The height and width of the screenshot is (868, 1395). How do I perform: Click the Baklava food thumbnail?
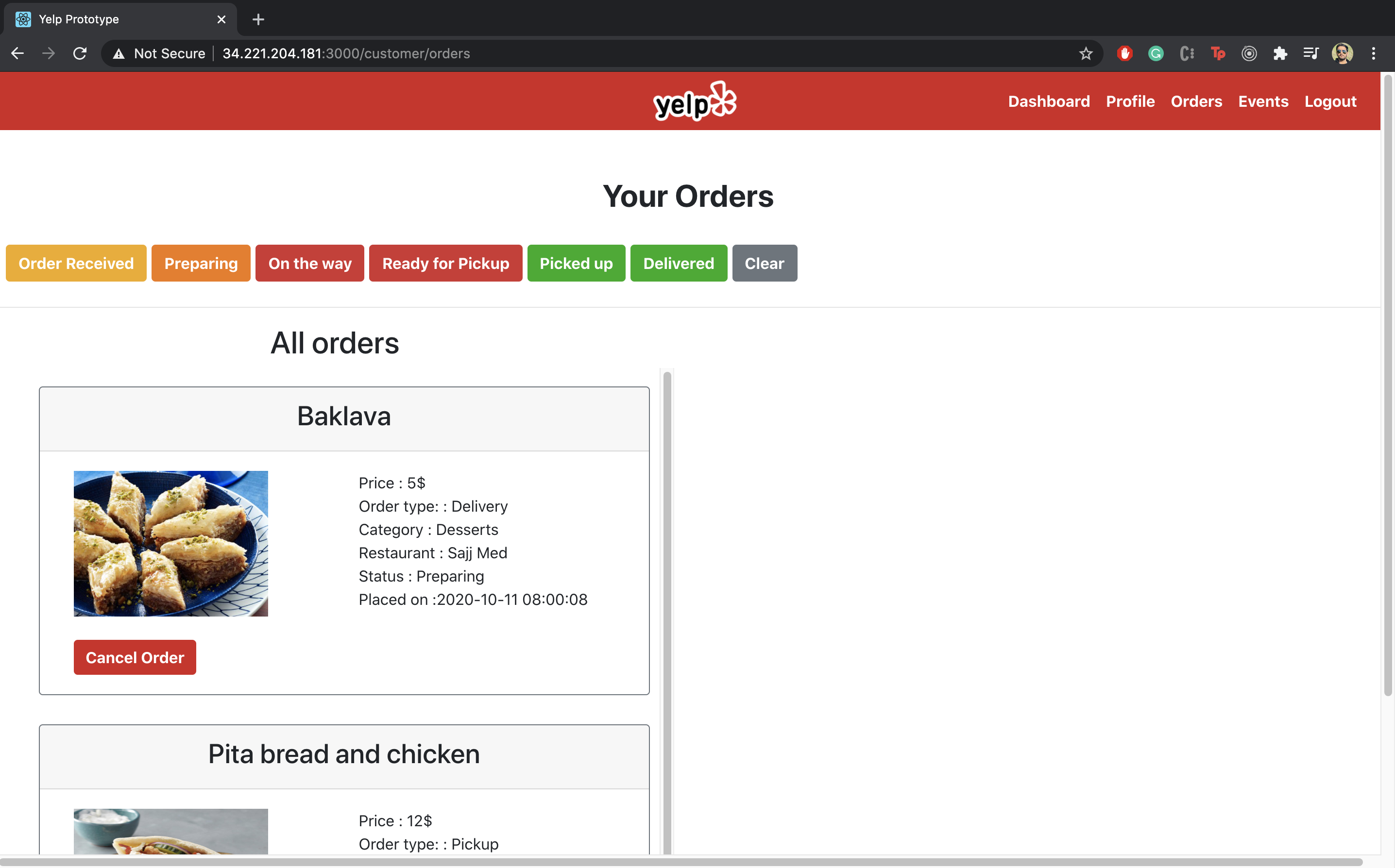click(170, 543)
